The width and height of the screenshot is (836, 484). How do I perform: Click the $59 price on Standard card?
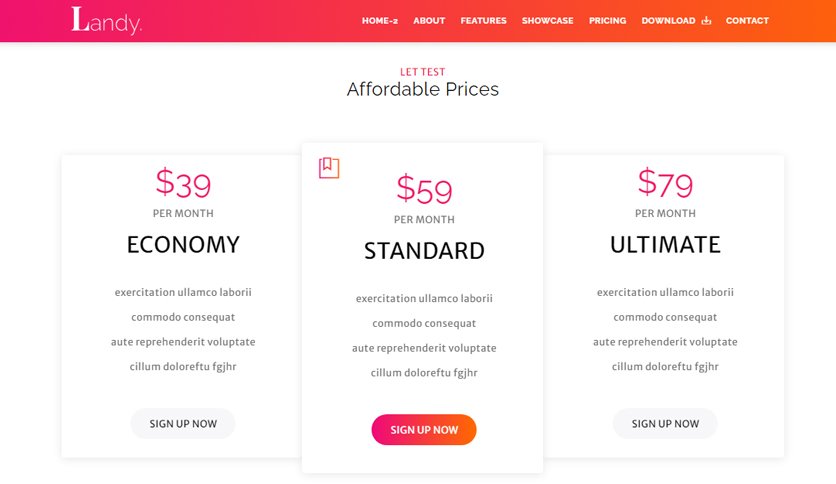coord(424,189)
